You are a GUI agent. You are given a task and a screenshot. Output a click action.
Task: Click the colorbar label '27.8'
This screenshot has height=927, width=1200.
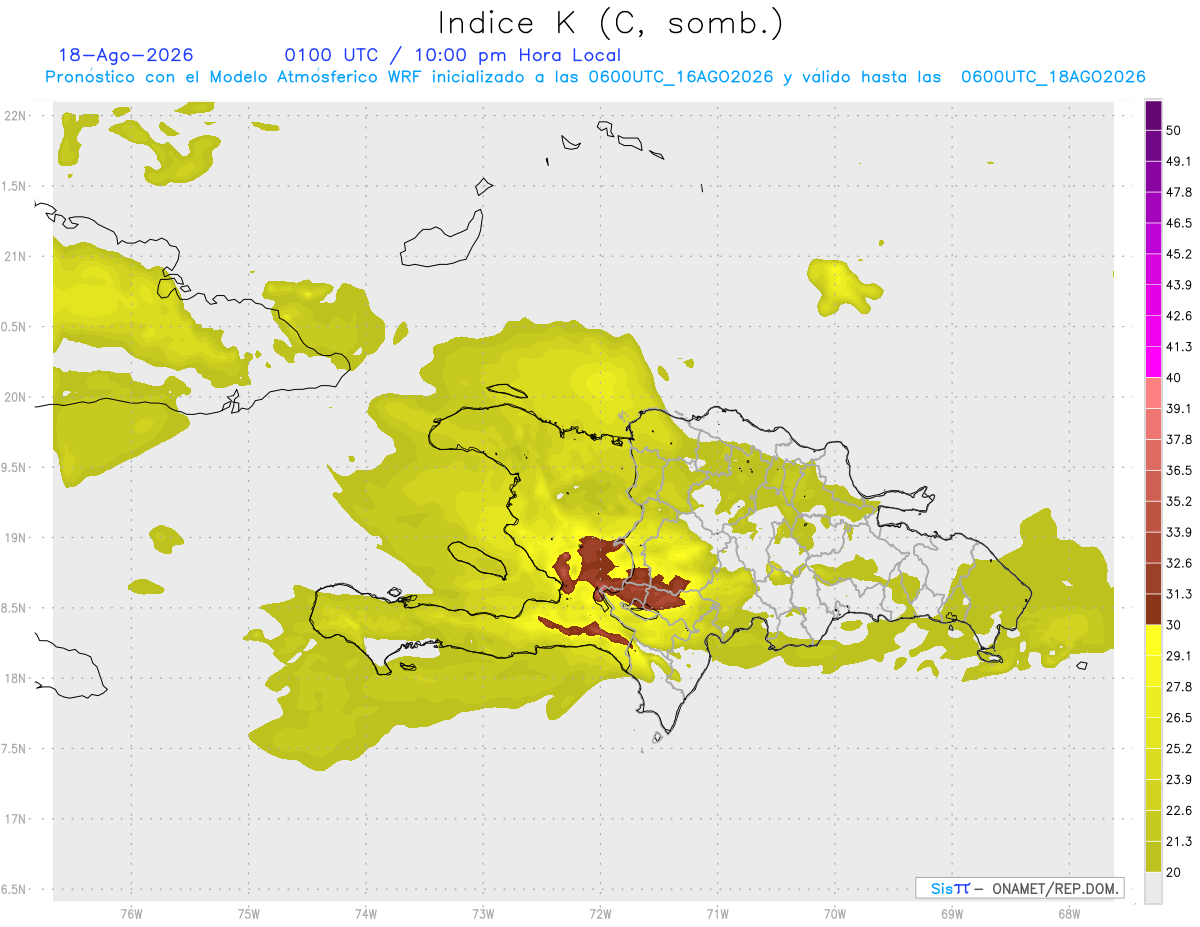1179,687
